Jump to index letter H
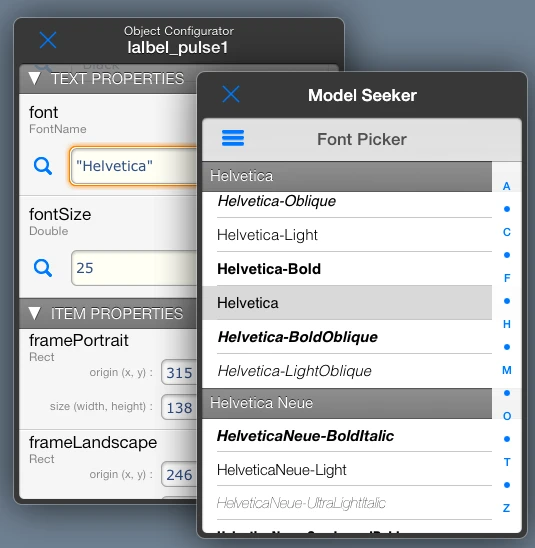Screen dimensions: 535x548 pos(507,324)
